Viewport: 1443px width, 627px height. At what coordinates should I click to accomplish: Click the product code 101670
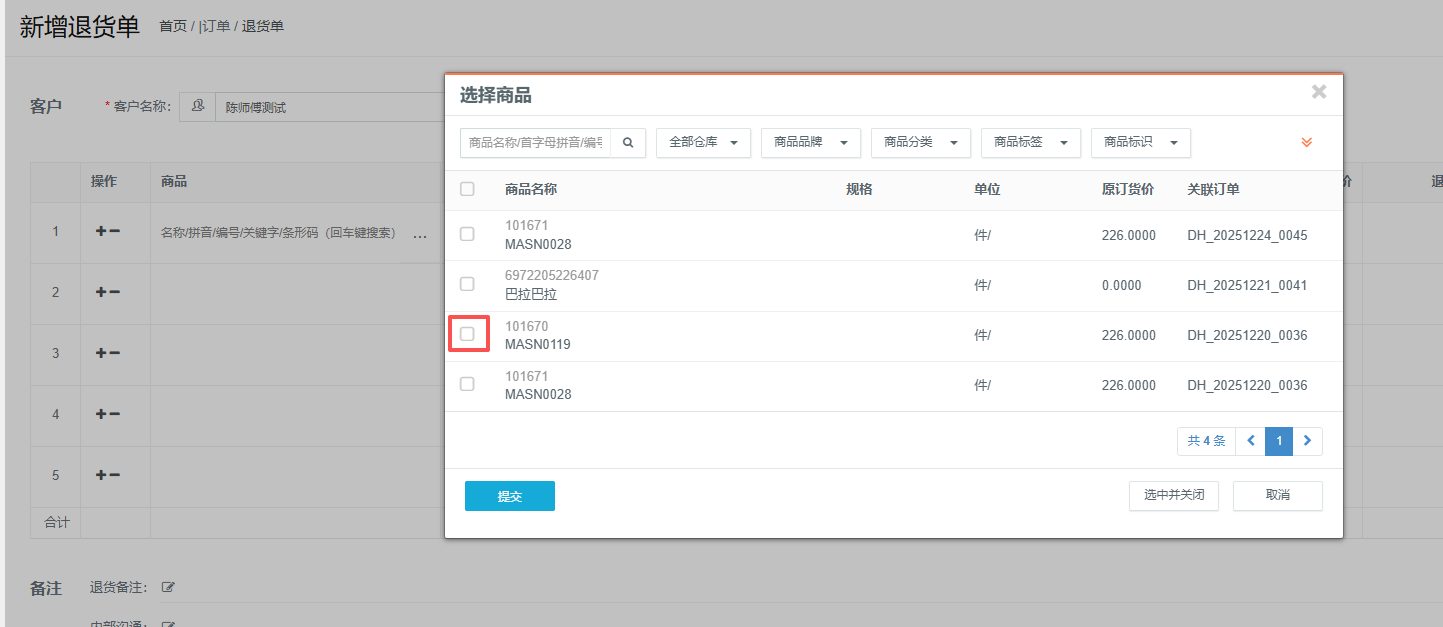[527, 327]
